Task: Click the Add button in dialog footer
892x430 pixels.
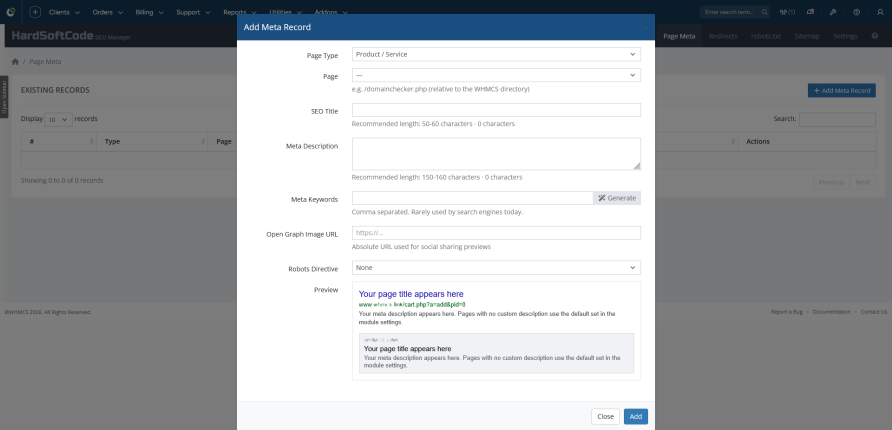Action: (x=635, y=416)
